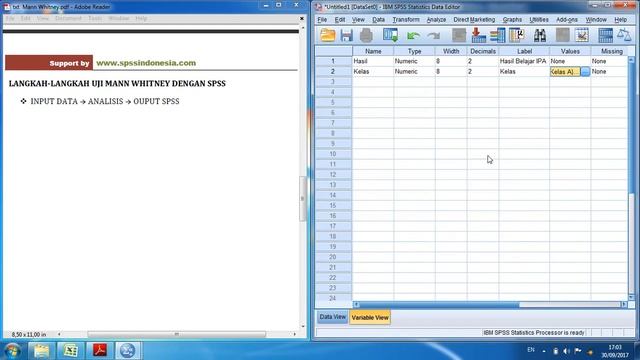Open the File menu in SPSS
This screenshot has width=640, height=360.
pos(322,20)
